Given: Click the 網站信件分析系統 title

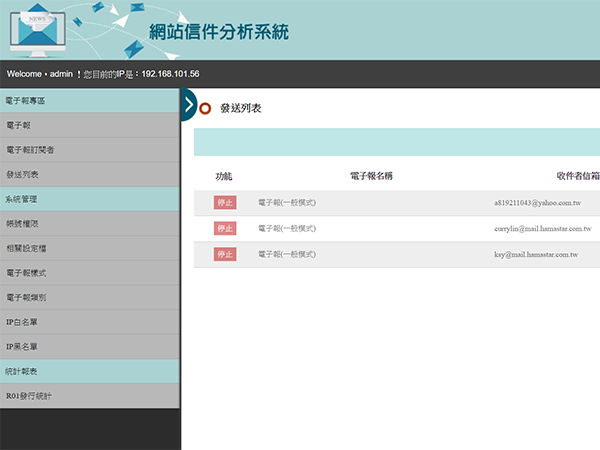Looking at the screenshot, I should point(219,31).
